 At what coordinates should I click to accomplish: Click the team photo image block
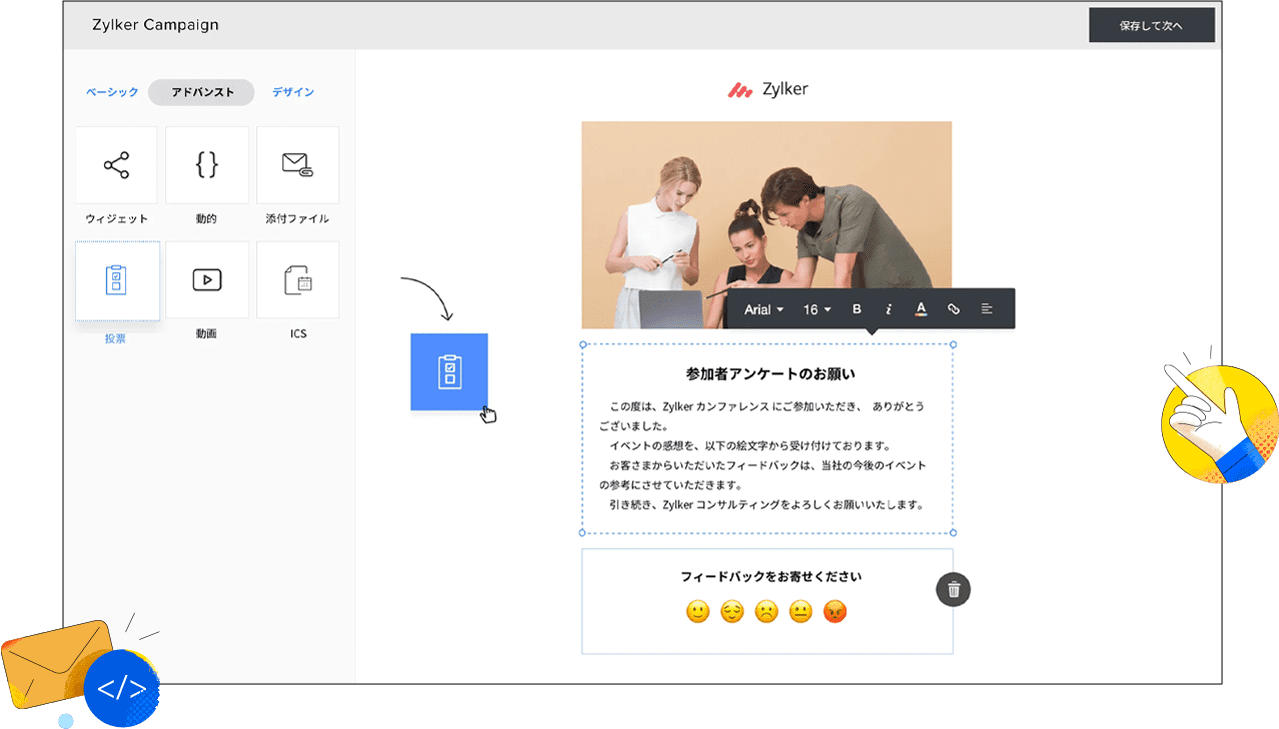(766, 210)
